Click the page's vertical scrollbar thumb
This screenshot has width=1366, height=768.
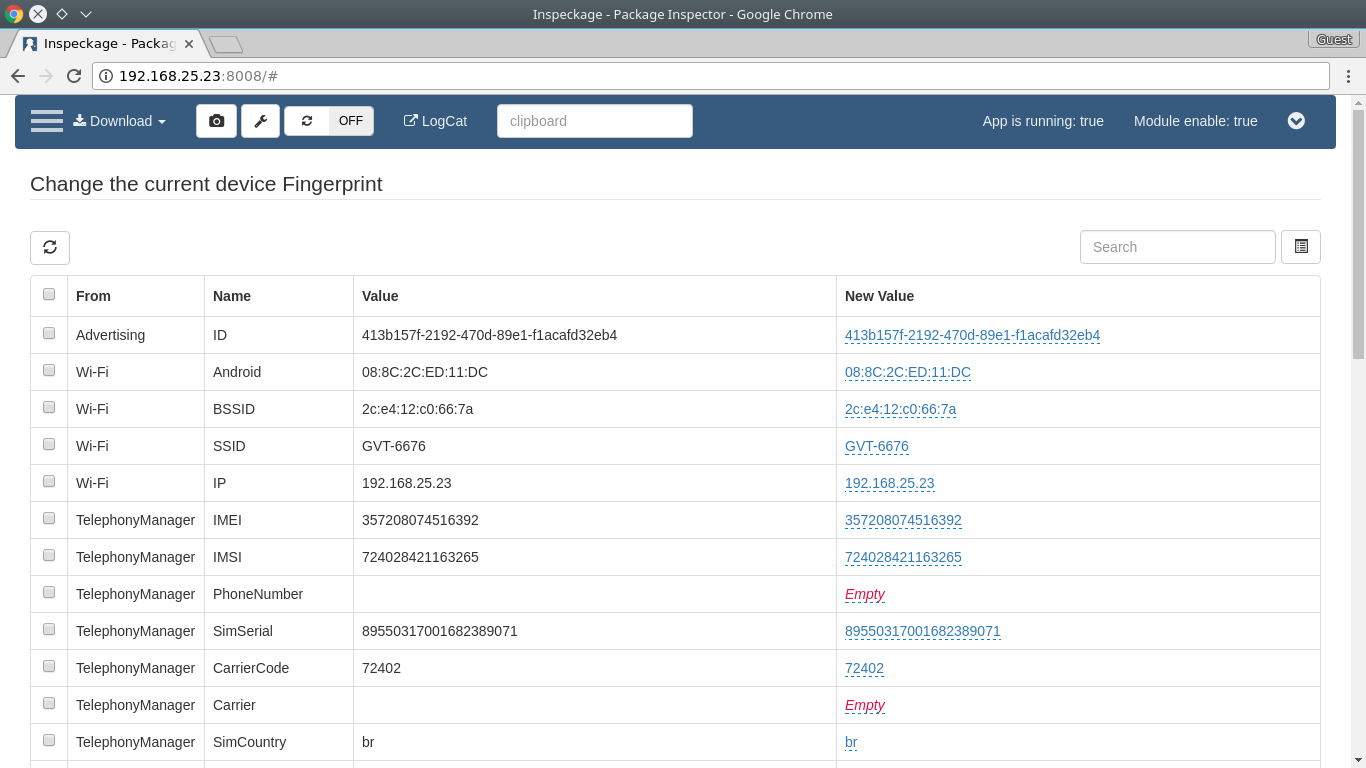(1358, 234)
